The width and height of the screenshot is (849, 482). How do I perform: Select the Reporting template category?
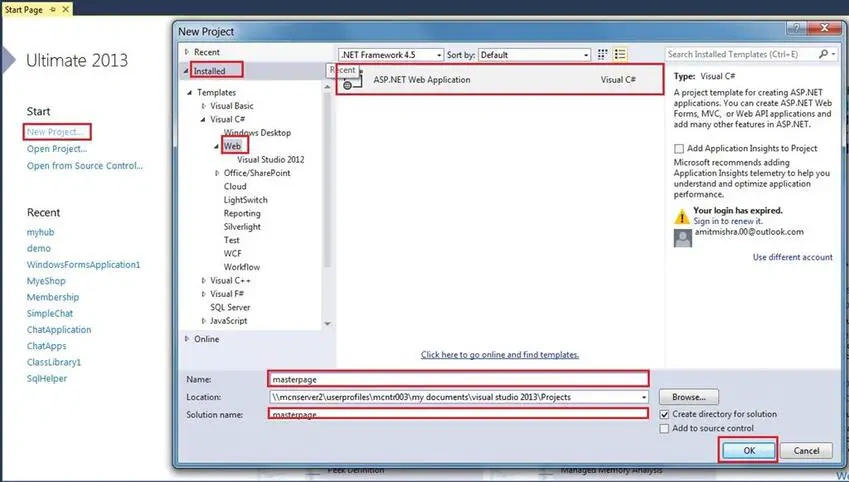[x=242, y=213]
